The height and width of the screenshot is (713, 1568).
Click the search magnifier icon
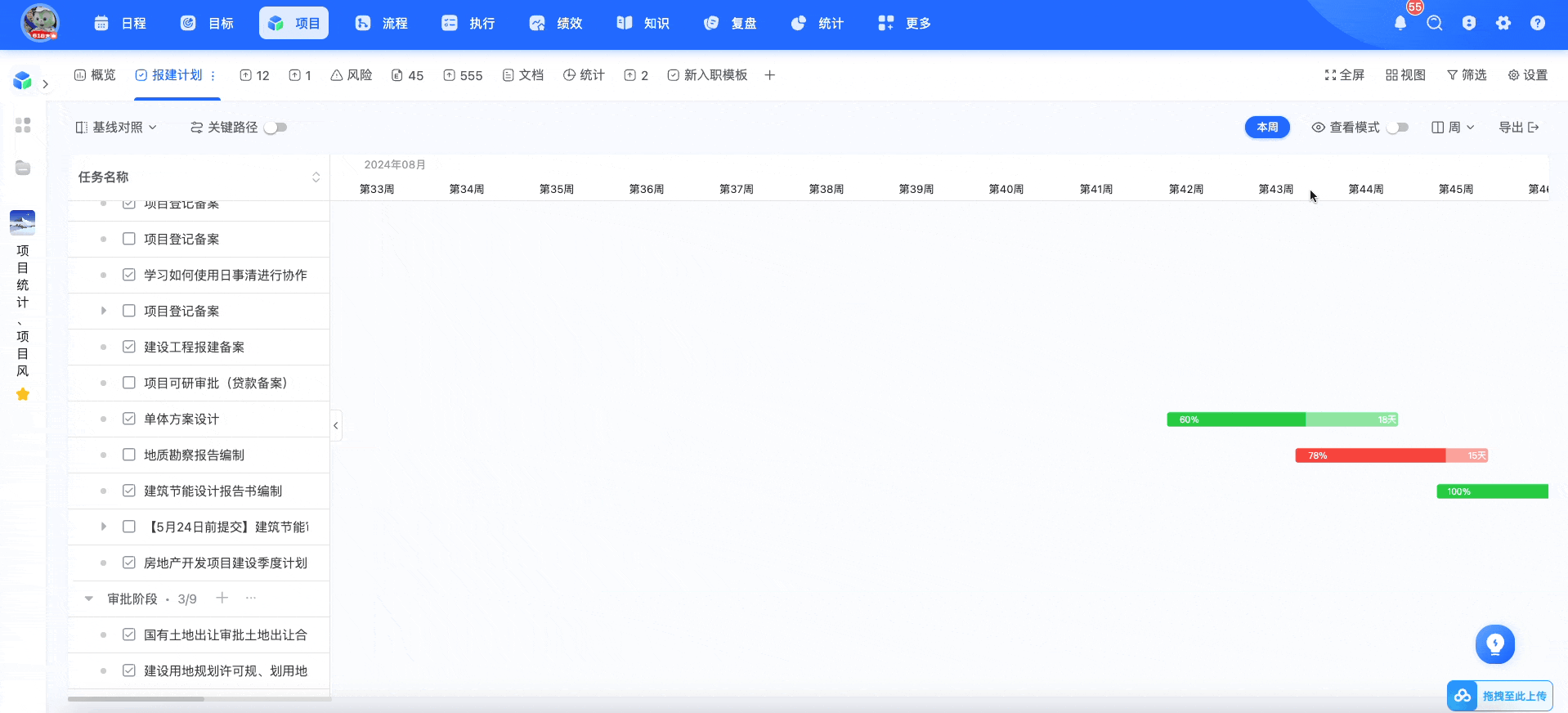point(1435,23)
